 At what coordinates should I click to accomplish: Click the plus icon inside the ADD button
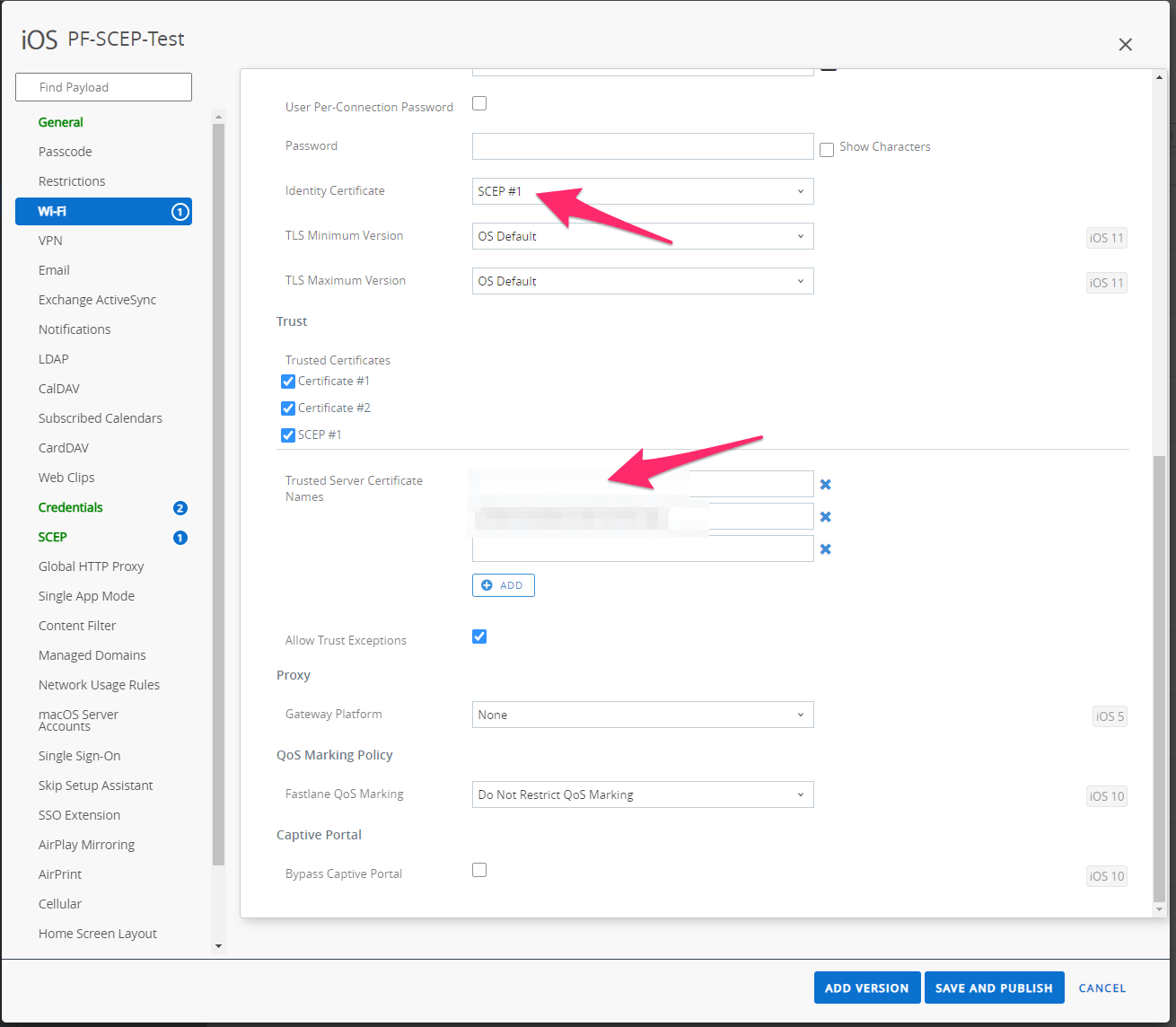pos(487,584)
